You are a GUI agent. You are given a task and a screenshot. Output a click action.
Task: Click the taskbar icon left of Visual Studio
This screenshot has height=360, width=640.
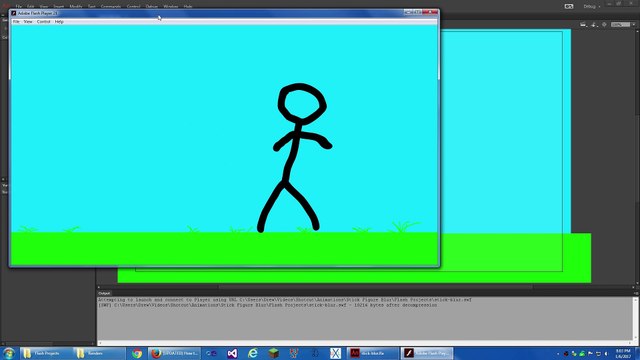211,353
